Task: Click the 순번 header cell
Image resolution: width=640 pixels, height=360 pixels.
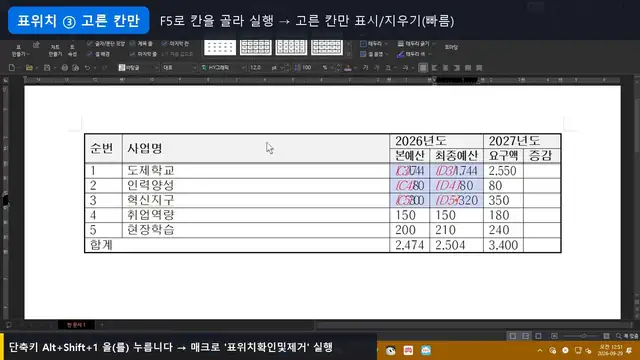Action: click(103, 148)
